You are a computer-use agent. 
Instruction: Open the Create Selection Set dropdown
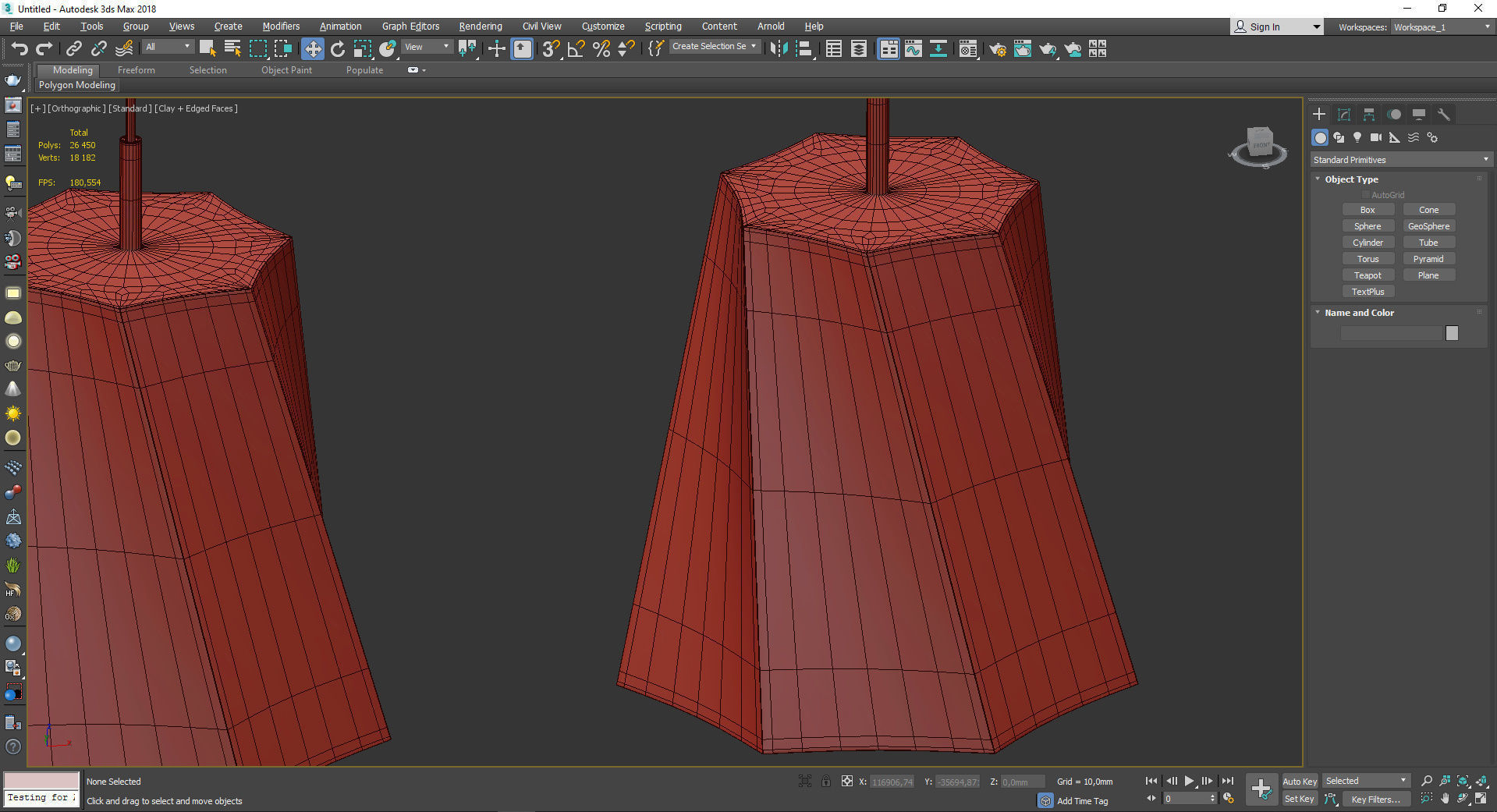click(x=715, y=47)
